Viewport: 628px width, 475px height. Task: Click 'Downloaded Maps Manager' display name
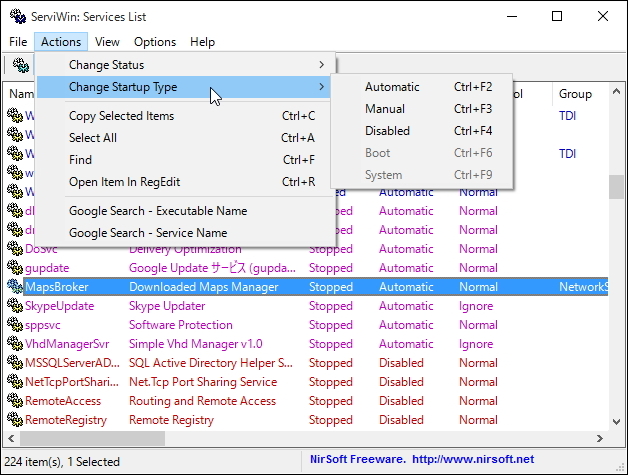tap(203, 287)
